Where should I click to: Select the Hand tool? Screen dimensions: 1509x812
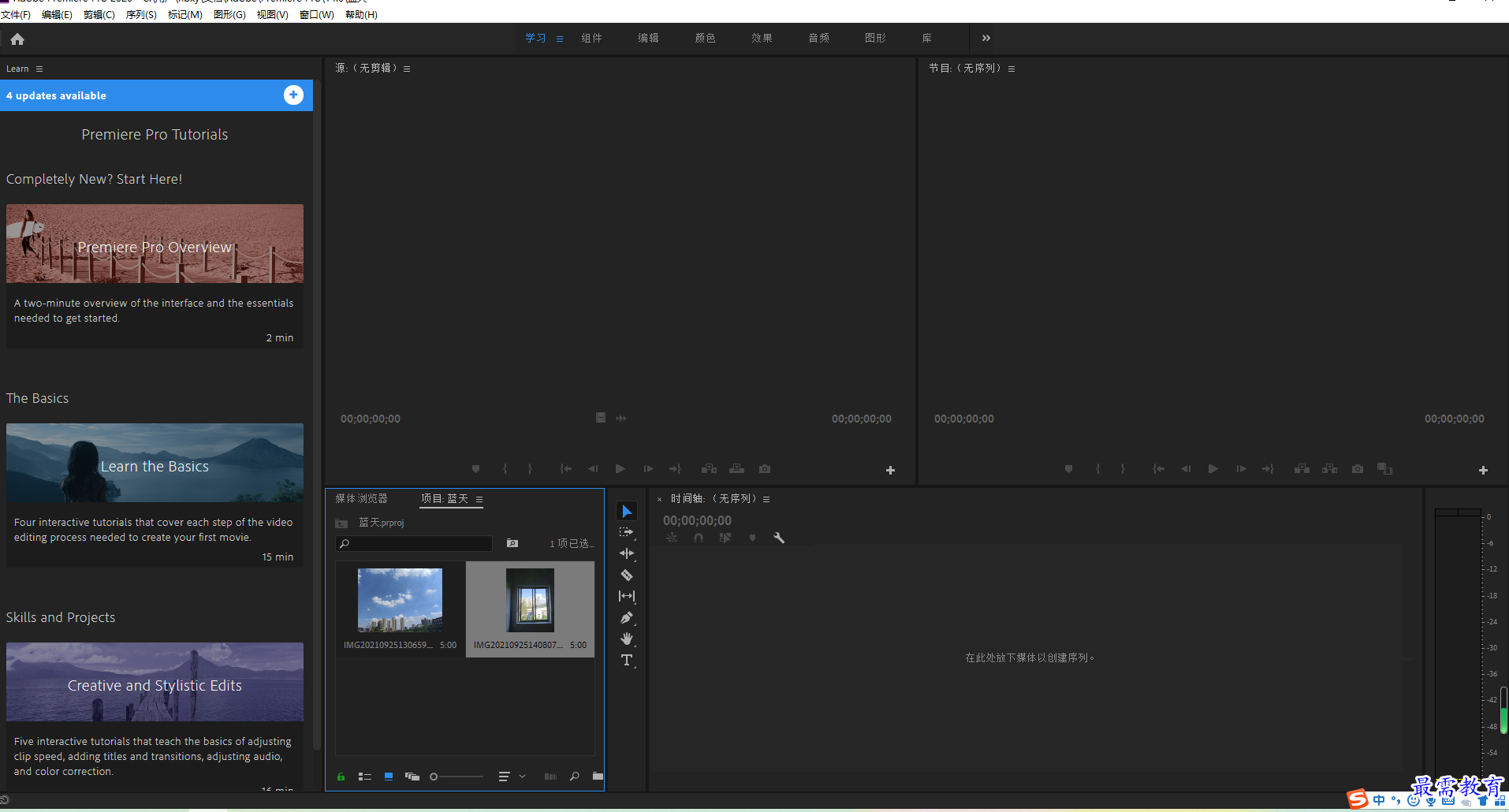[x=627, y=639]
